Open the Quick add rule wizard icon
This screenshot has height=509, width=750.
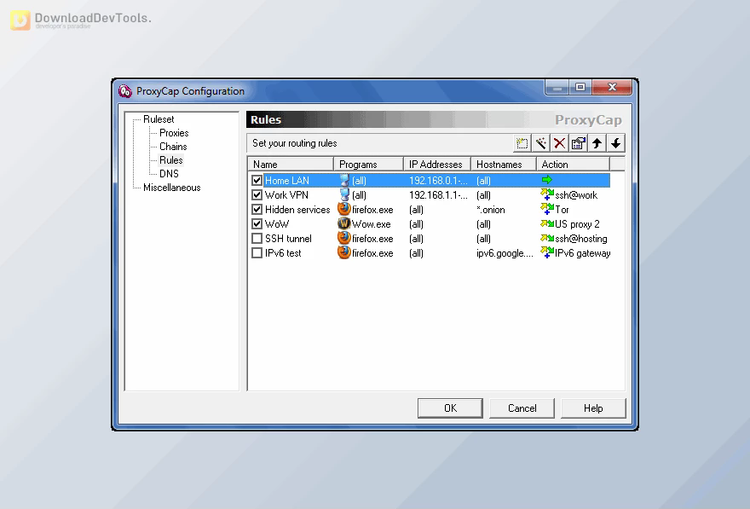[x=540, y=143]
